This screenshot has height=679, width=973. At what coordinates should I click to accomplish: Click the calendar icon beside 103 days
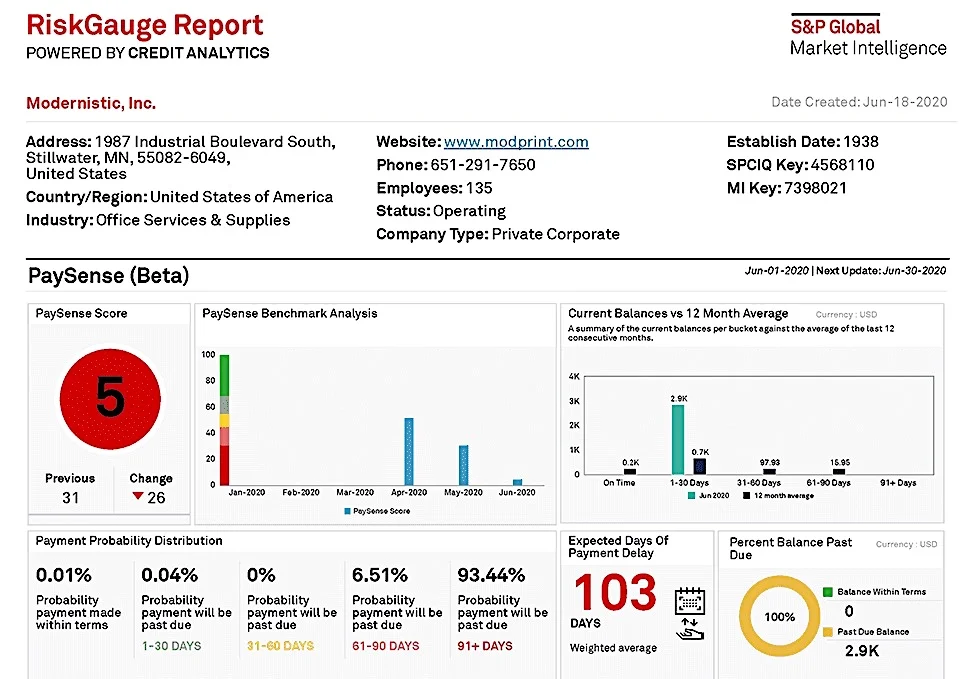pos(689,601)
